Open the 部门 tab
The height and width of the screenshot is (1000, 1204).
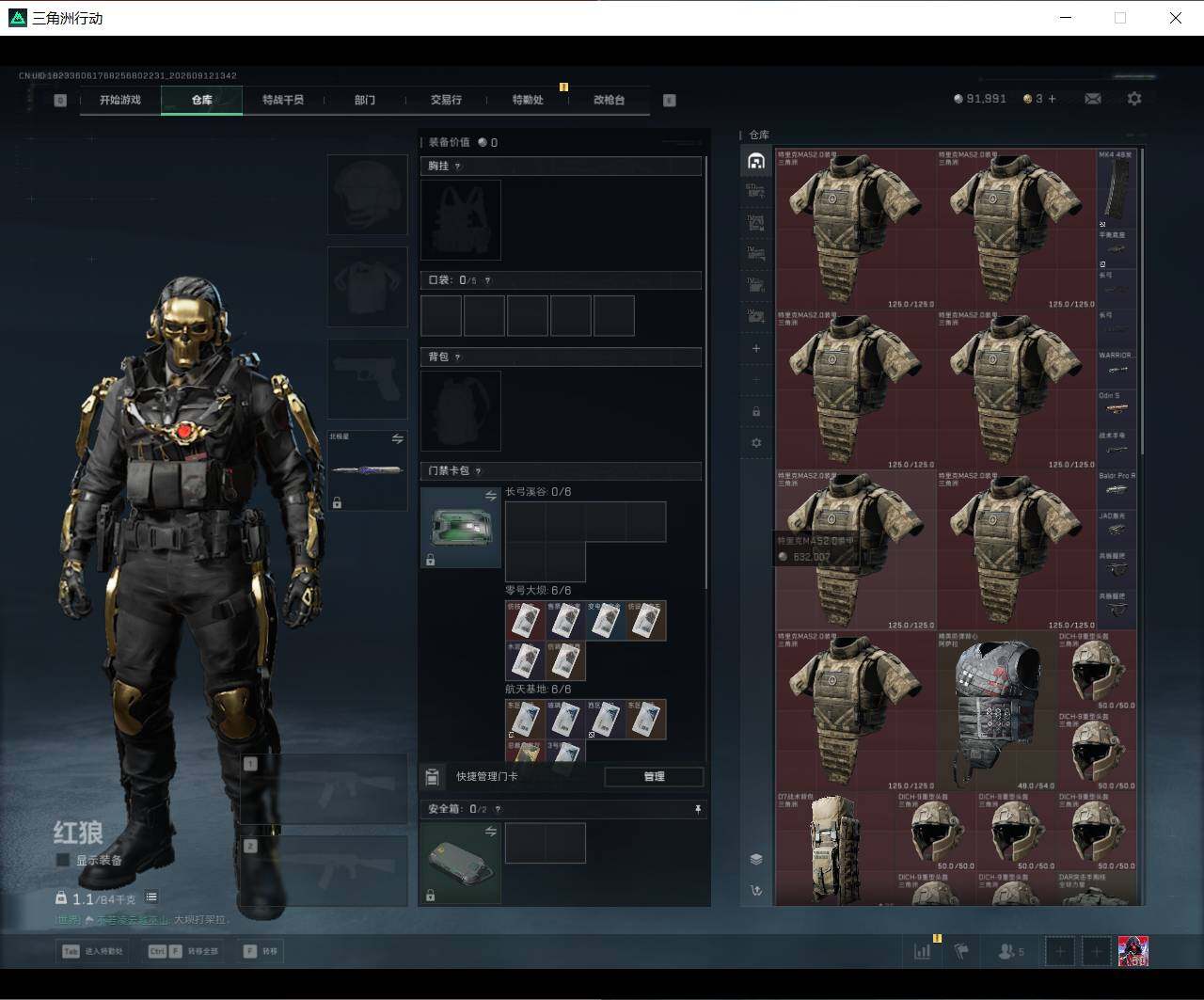coord(365,100)
